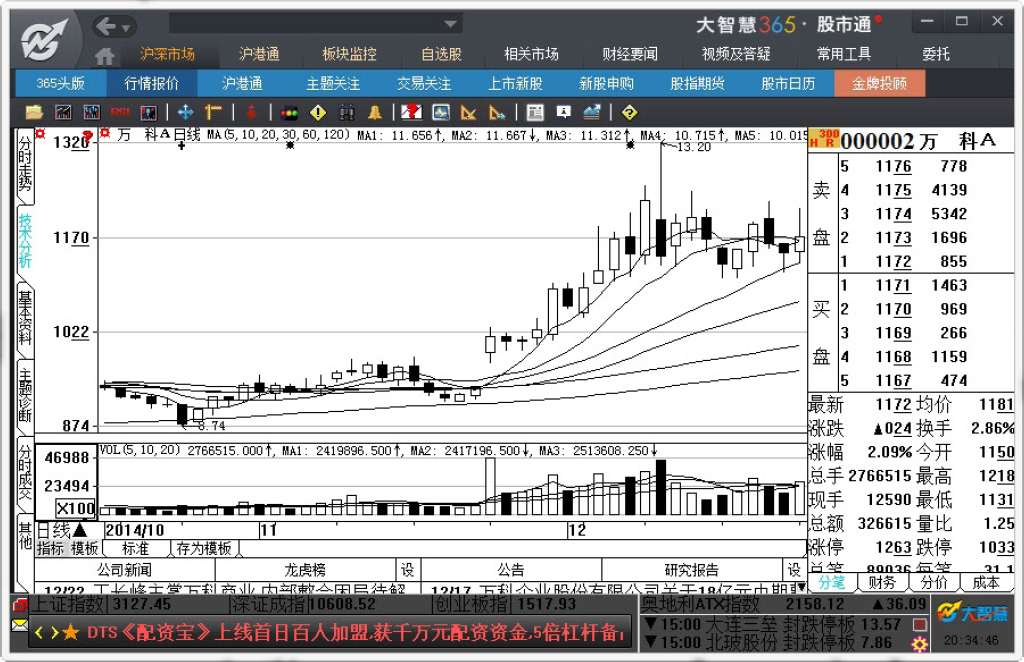This screenshot has height=662, width=1024.
Task: Switch to the 财务 tab
Action: [882, 582]
